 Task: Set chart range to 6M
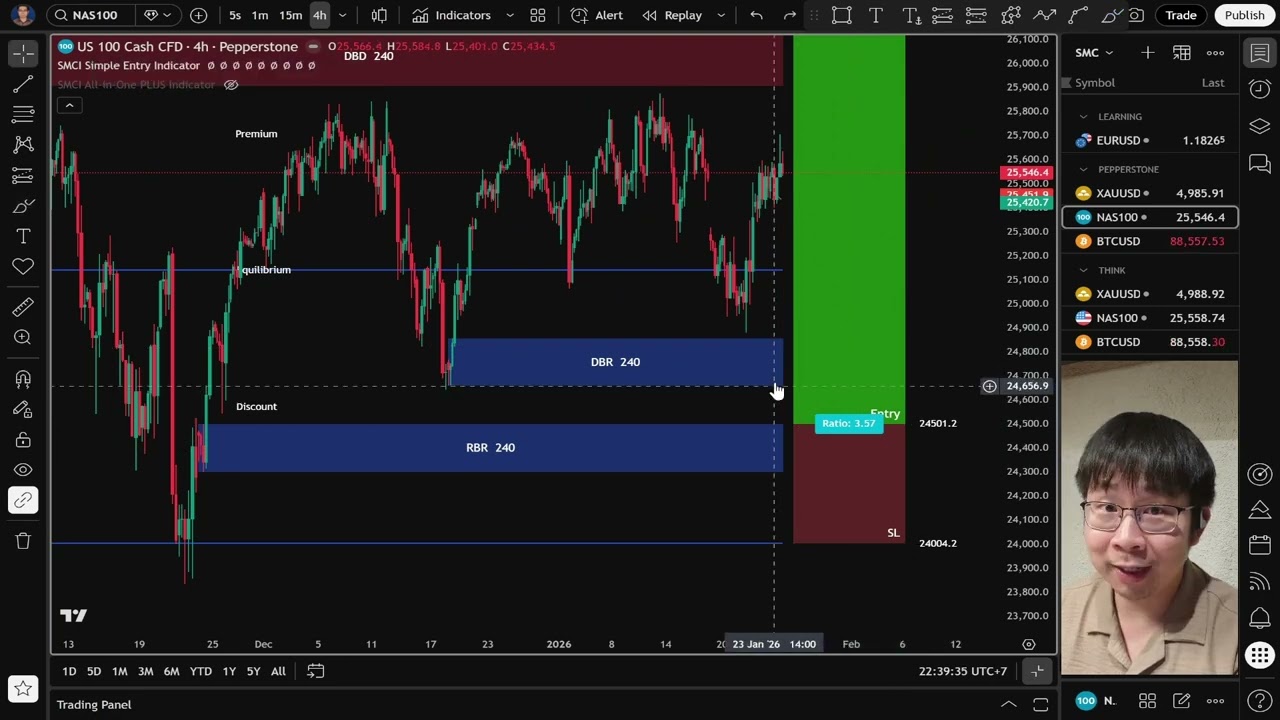click(171, 671)
